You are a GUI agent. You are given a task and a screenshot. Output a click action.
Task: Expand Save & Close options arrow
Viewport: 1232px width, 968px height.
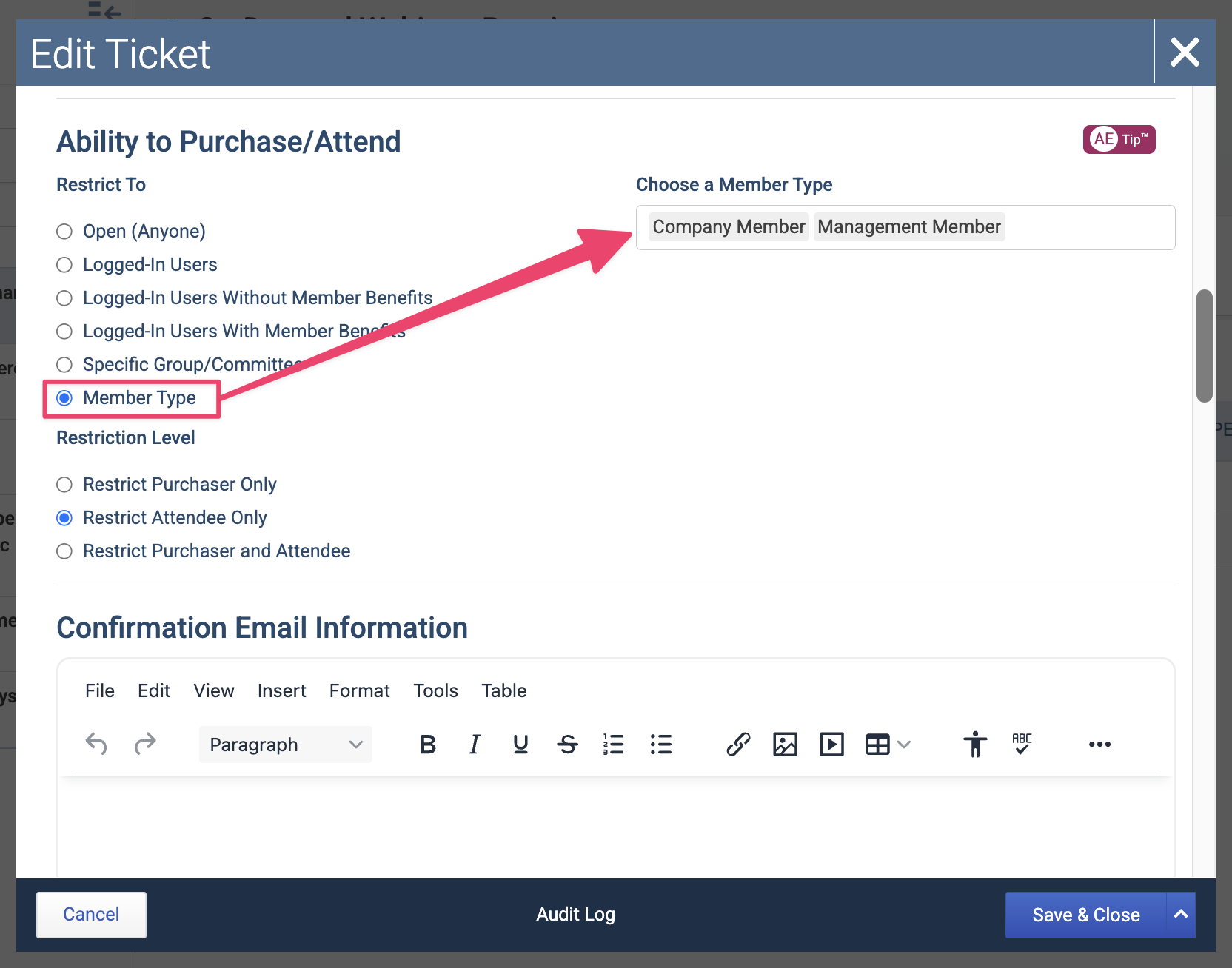point(1181,915)
